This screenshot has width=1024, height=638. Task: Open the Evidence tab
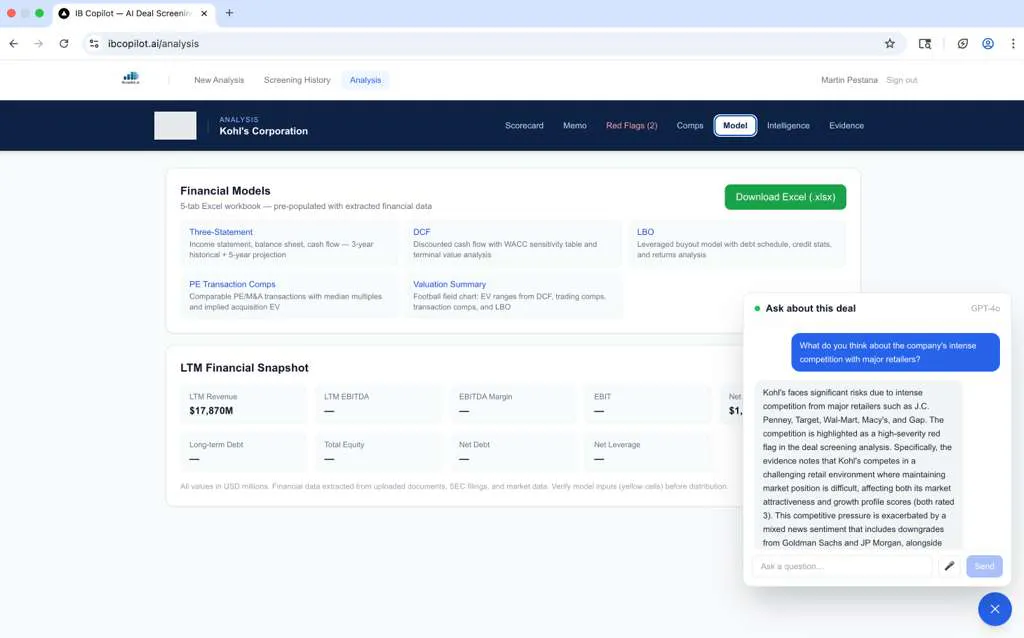(x=846, y=125)
